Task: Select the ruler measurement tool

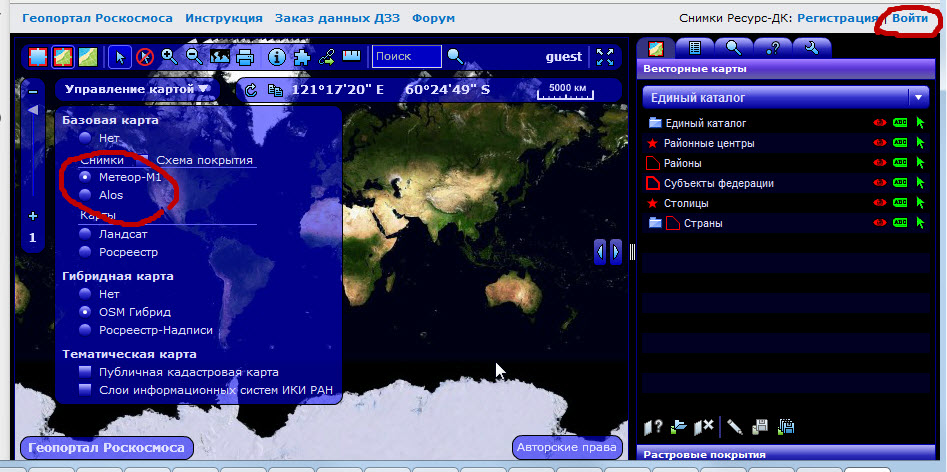Action: [351, 57]
